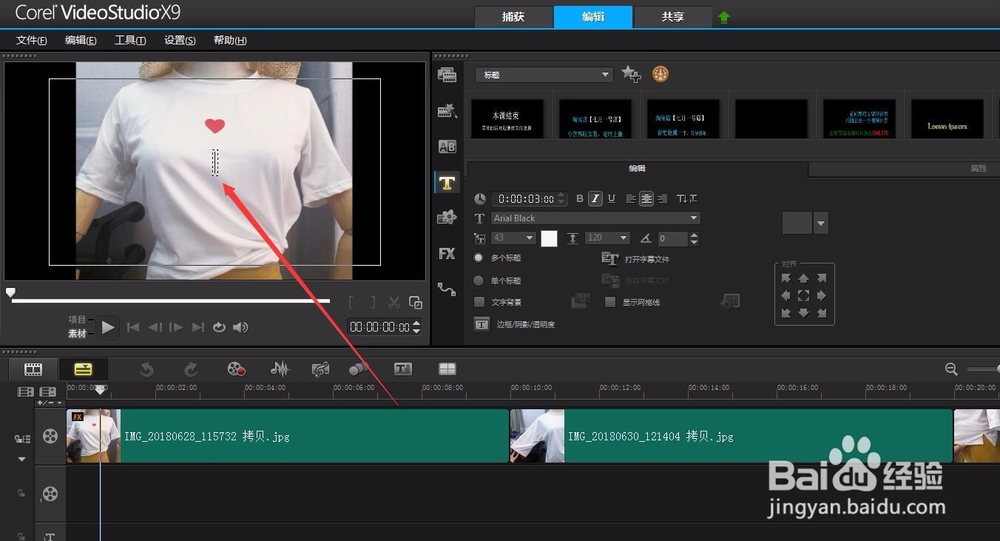The image size is (1000, 541).
Task: Open the Transitions AB library icon
Action: tap(446, 147)
